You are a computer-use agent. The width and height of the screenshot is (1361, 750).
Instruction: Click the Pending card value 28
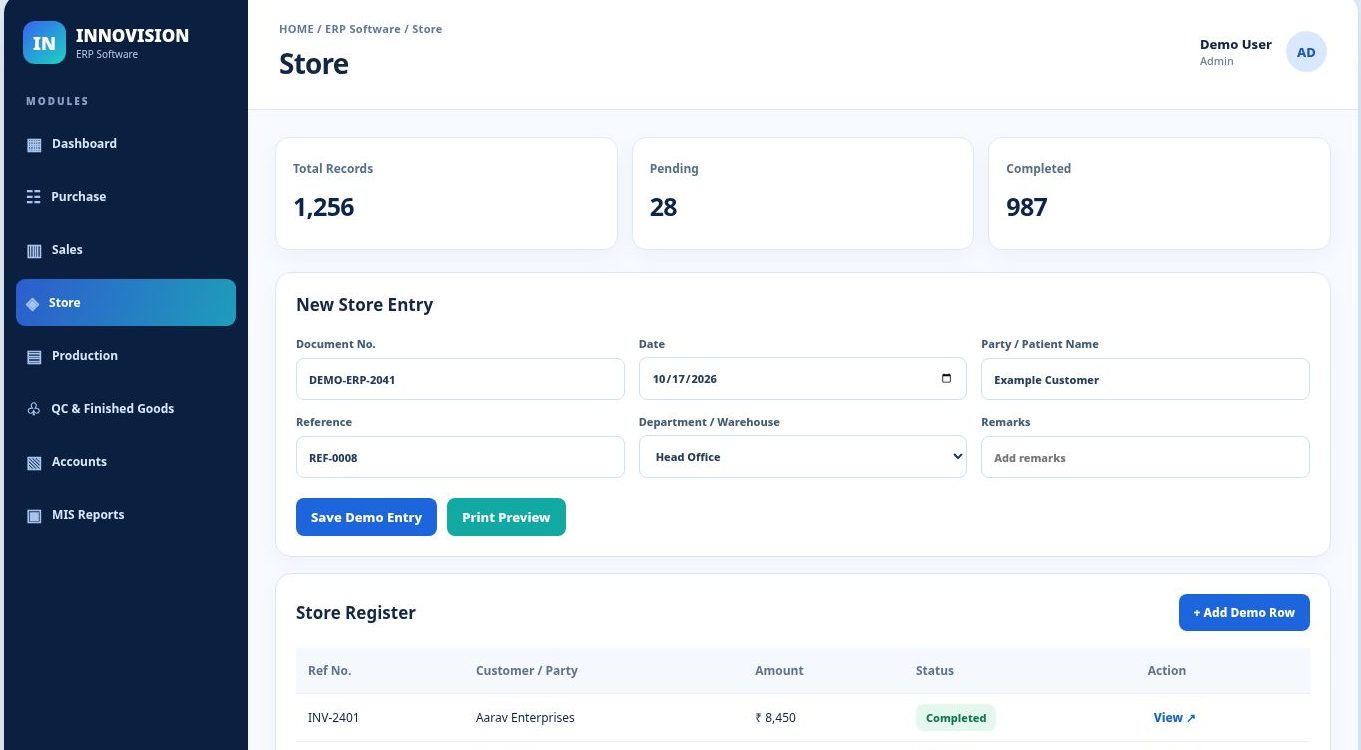[664, 207]
